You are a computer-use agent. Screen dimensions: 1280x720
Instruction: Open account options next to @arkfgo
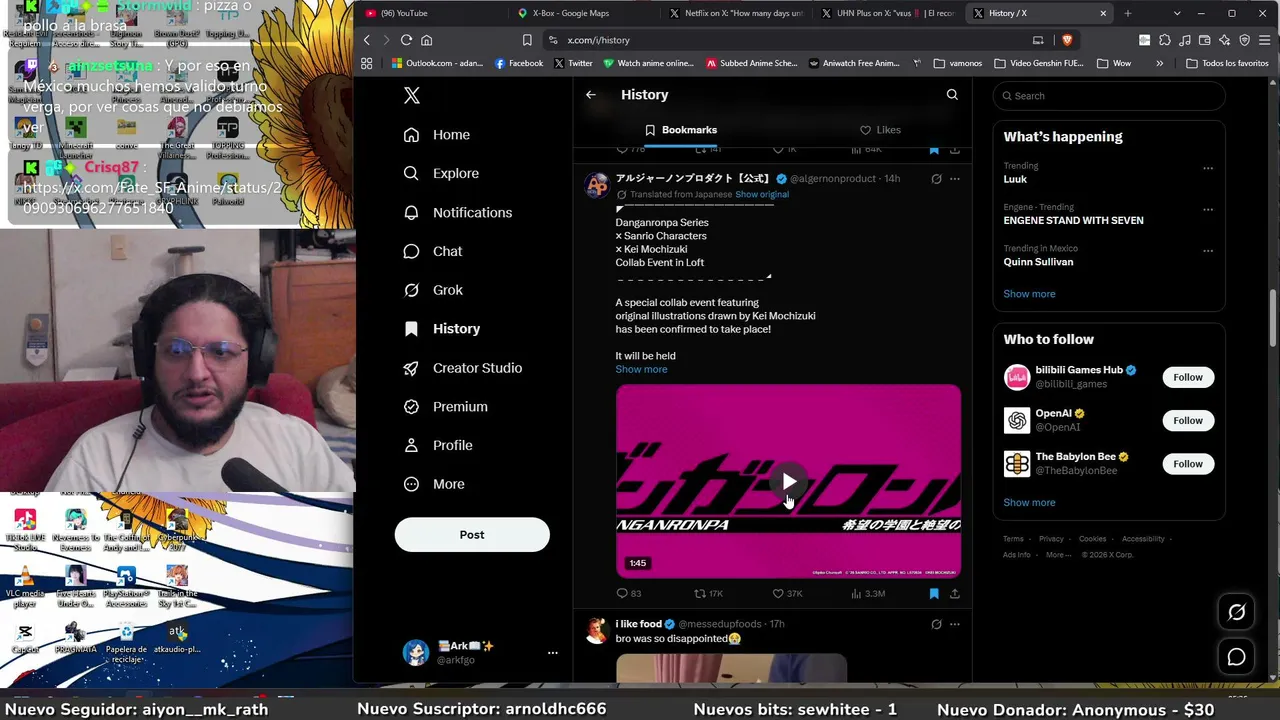click(552, 653)
